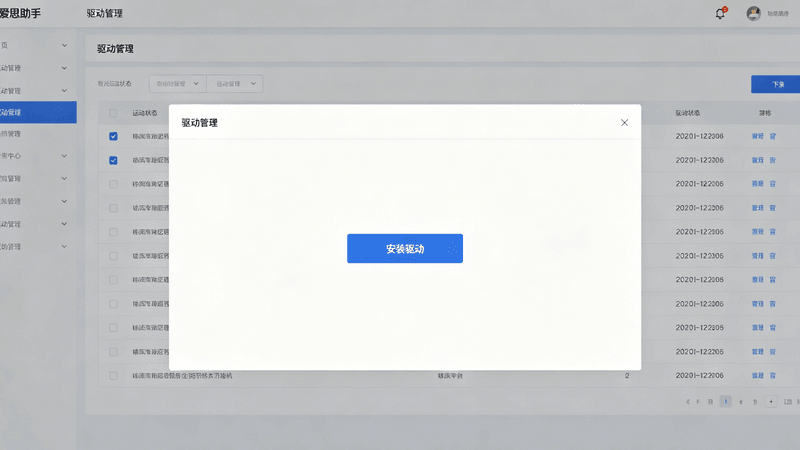Open the notification bell in the header

point(720,13)
